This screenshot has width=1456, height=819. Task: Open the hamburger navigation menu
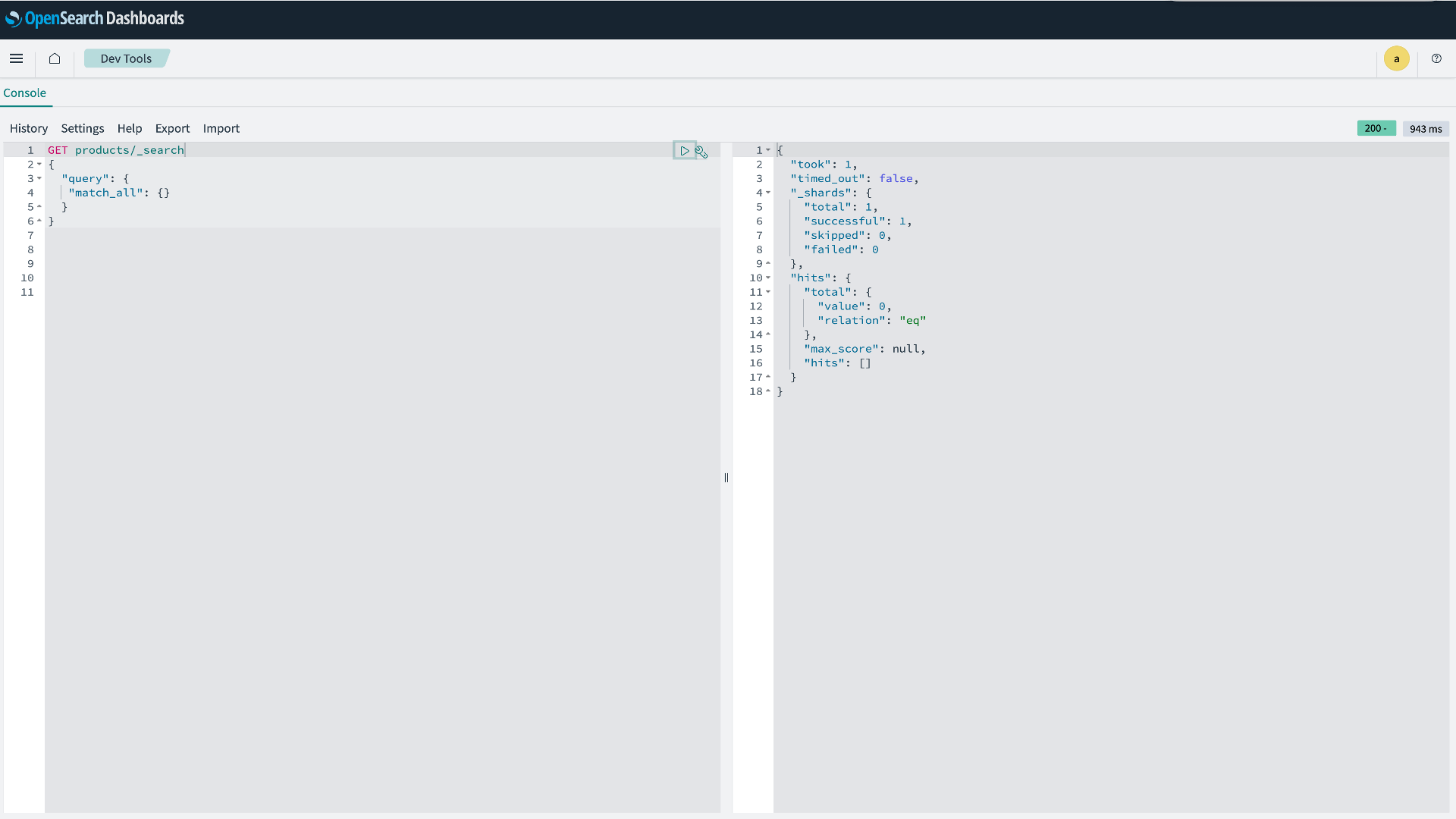coord(17,58)
